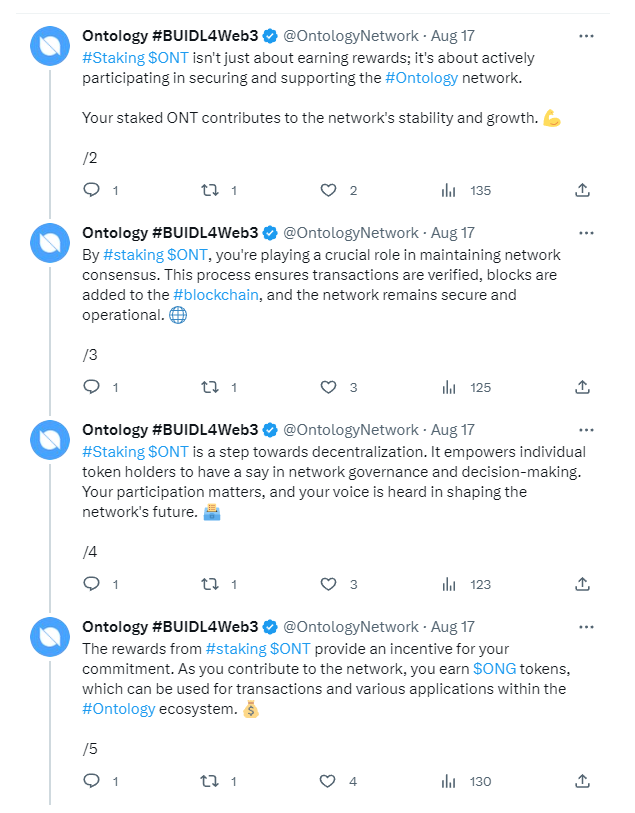Like the /3 network consensus tweet
The height and width of the screenshot is (813, 635).
point(328,387)
